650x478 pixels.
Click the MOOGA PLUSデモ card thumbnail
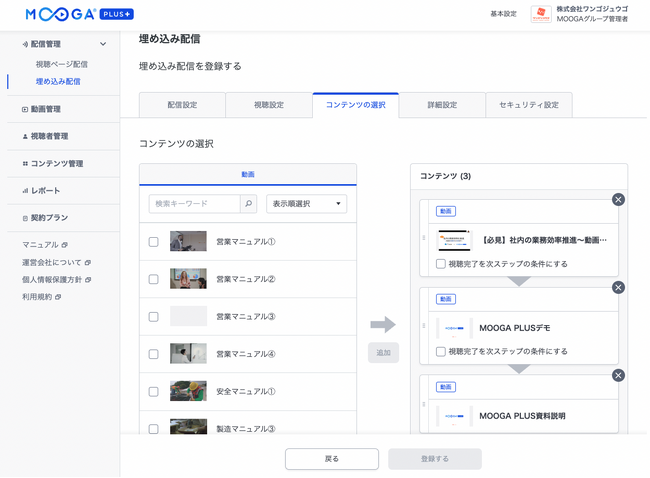(x=454, y=328)
